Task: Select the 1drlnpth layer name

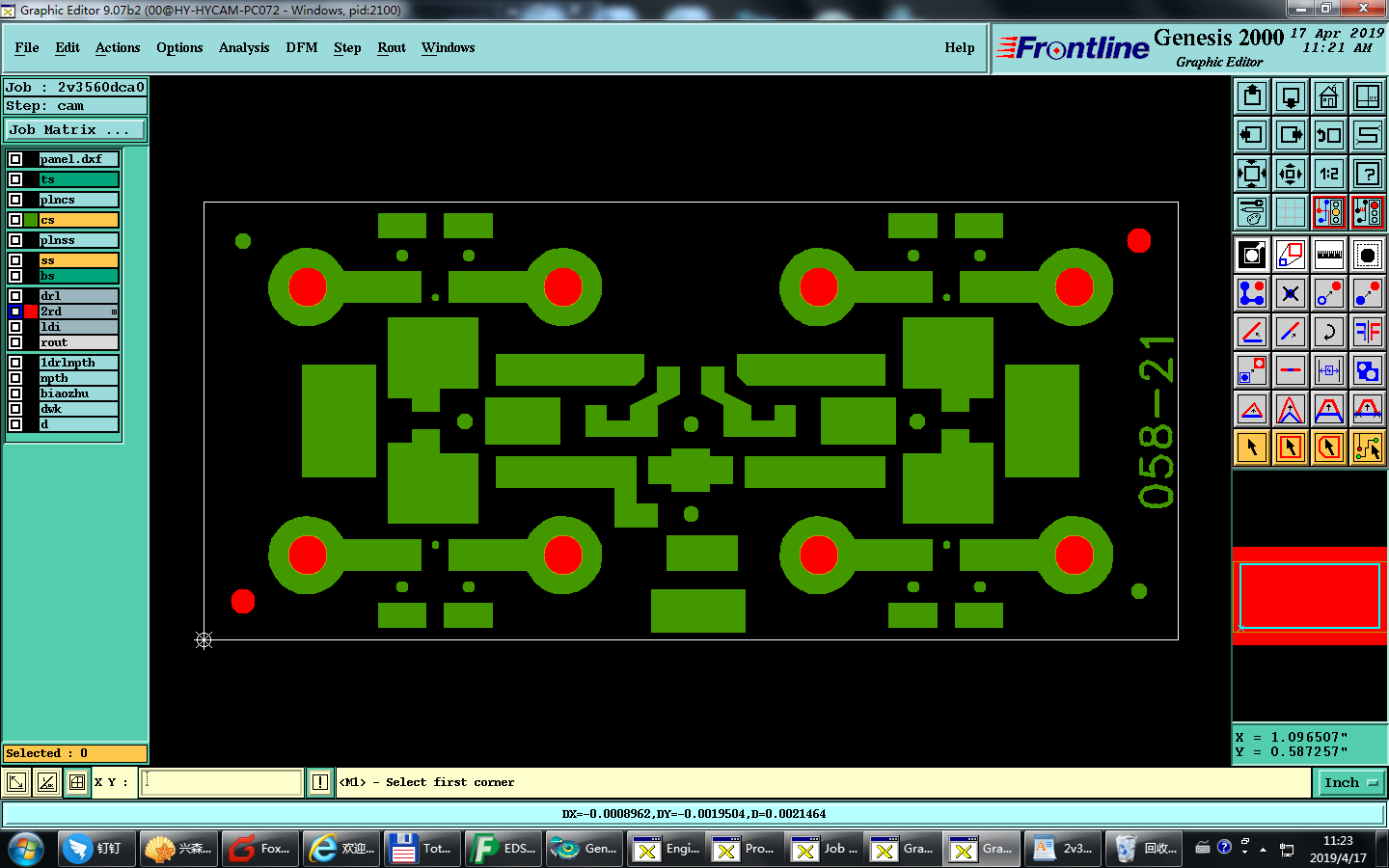Action: pyautogui.click(x=78, y=363)
